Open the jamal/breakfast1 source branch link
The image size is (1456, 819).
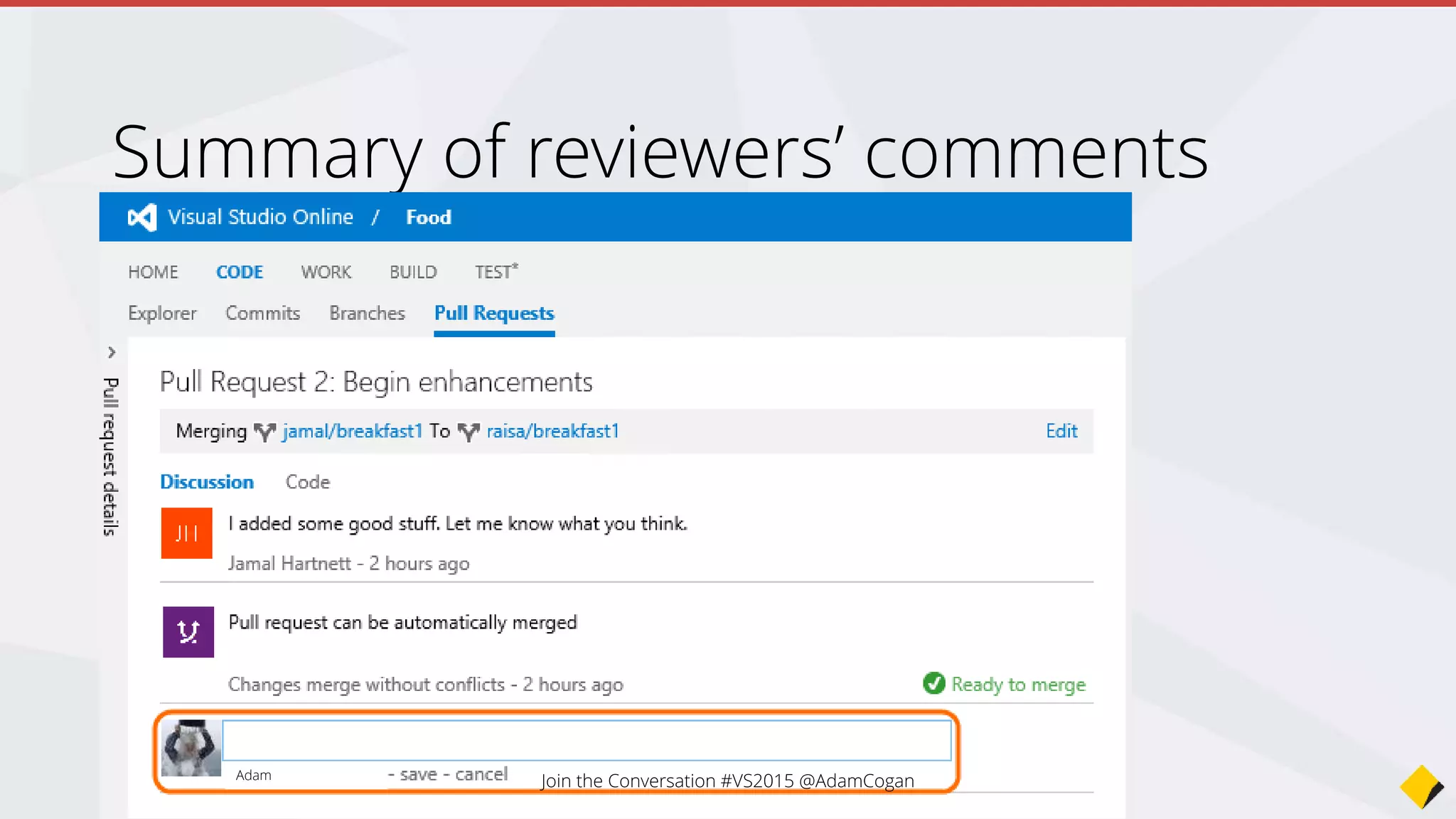click(x=353, y=431)
